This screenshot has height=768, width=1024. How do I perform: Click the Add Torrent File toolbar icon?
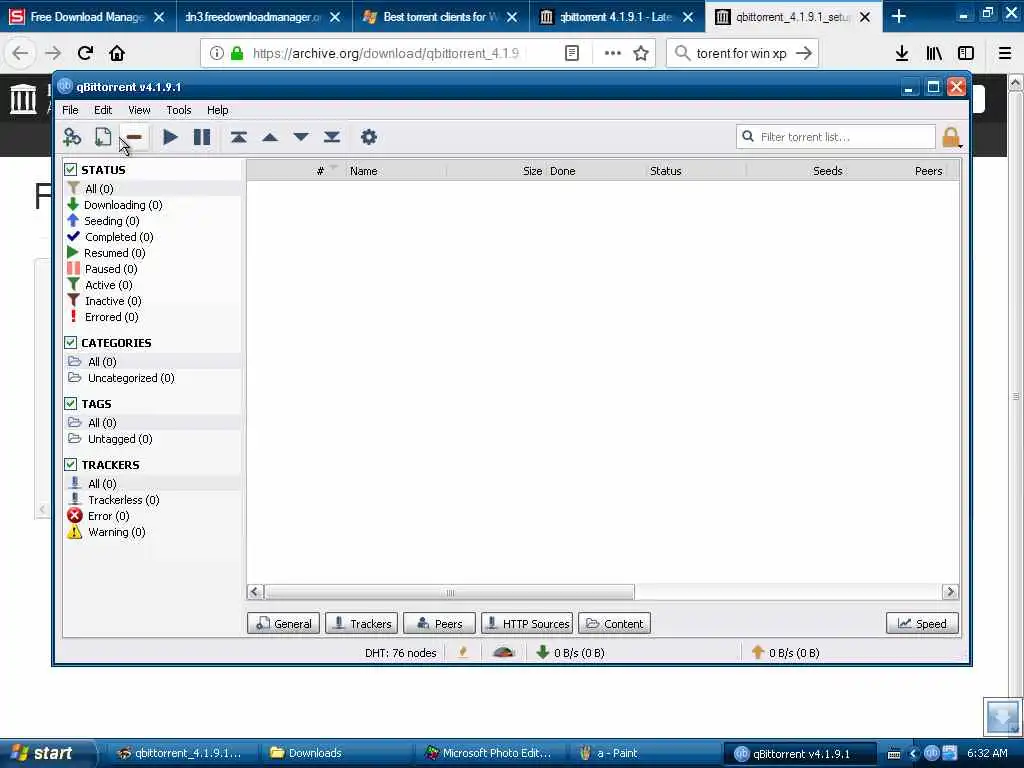[x=103, y=137]
